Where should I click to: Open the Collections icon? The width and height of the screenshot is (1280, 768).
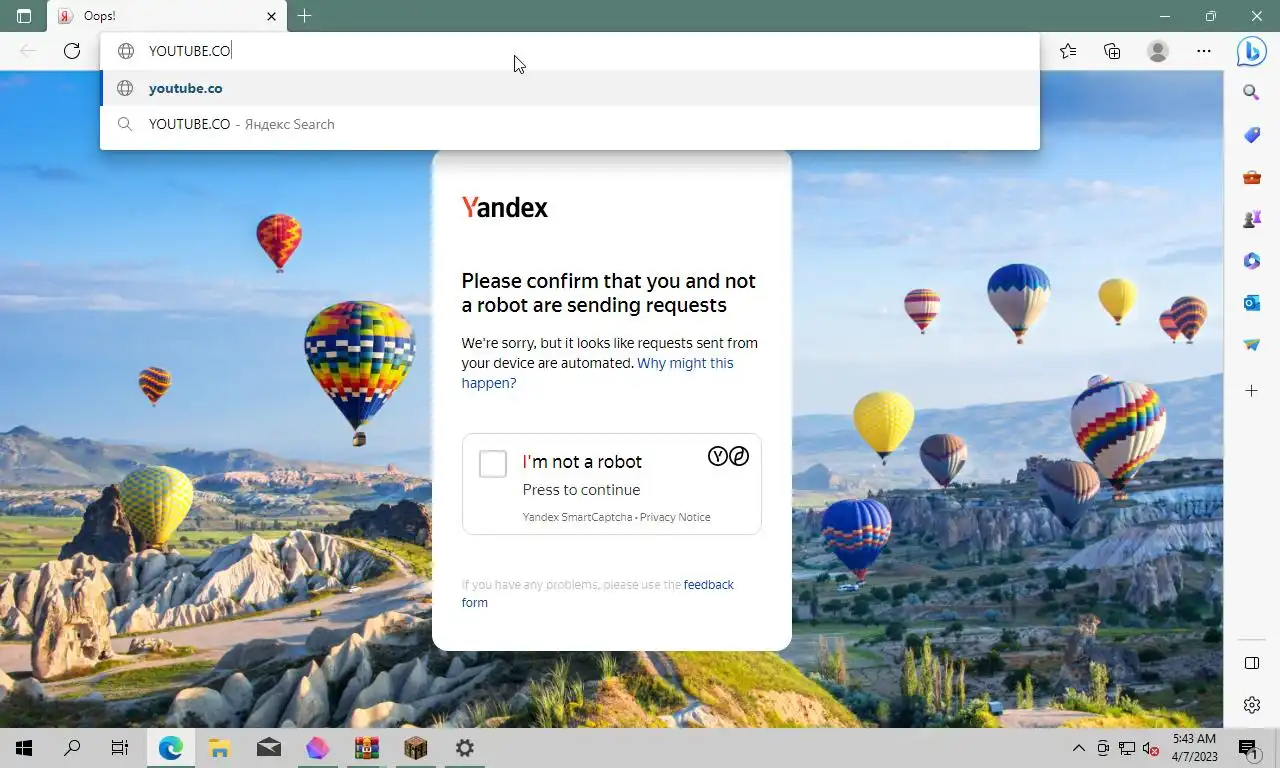point(1112,51)
